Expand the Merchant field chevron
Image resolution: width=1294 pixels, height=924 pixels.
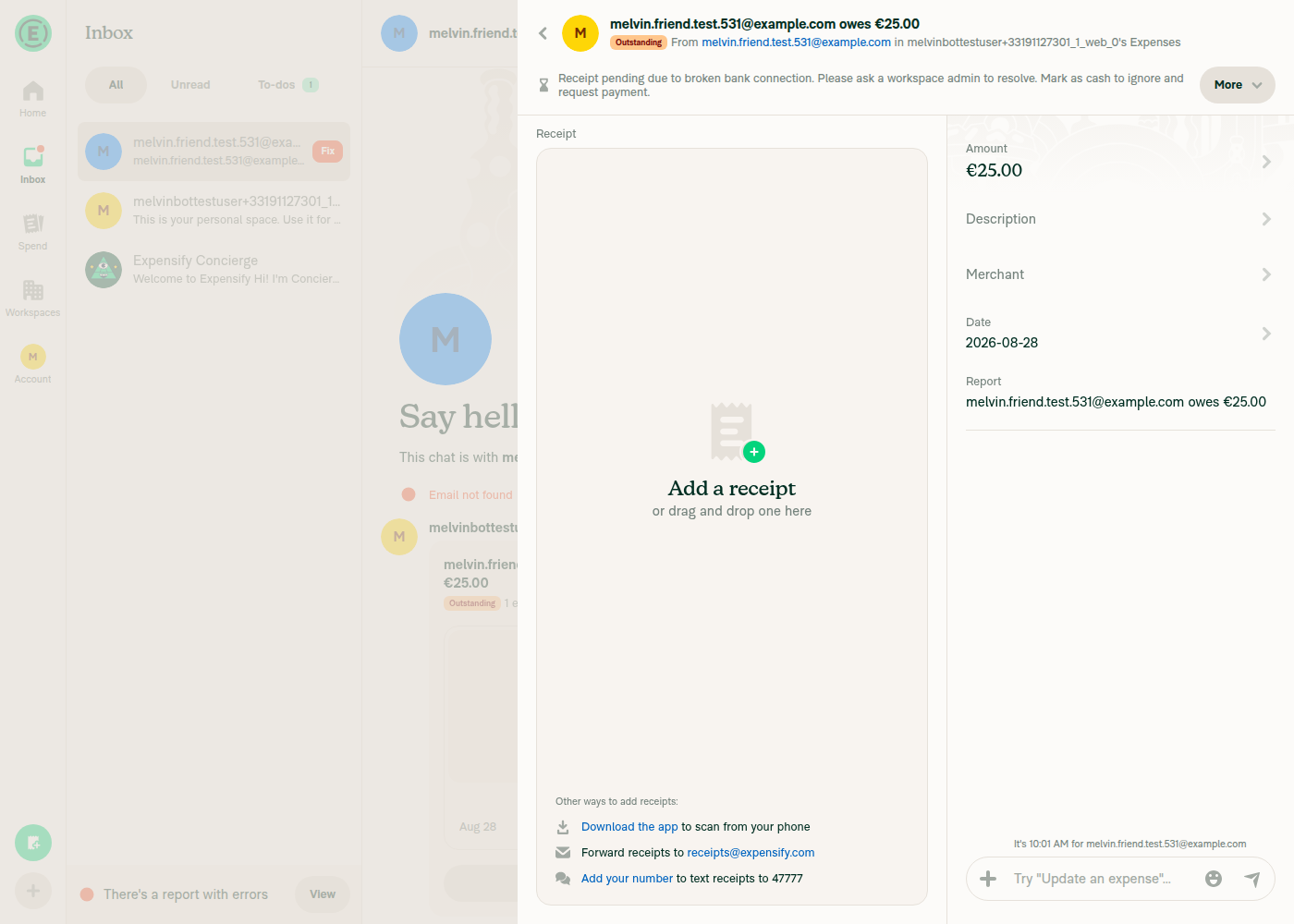click(1266, 274)
